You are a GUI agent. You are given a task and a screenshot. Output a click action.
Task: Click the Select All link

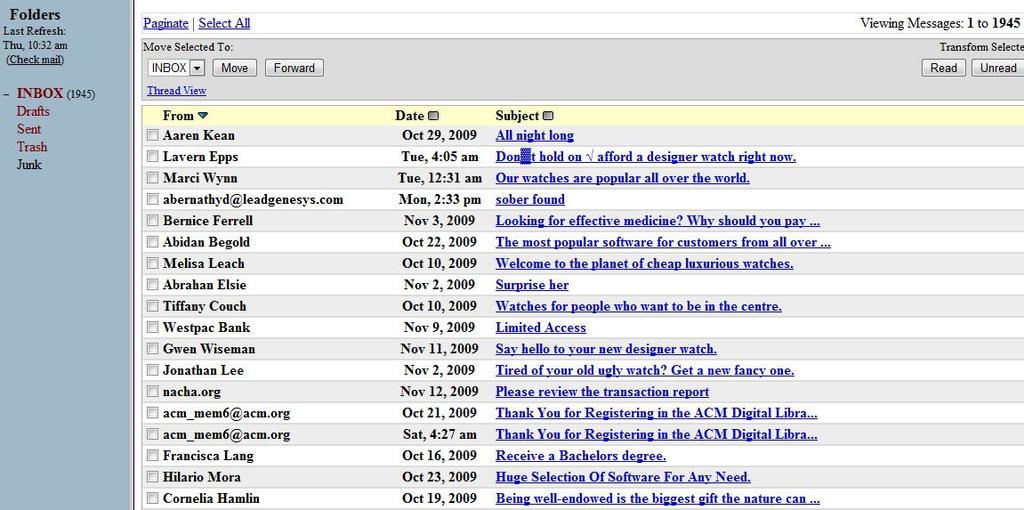[224, 24]
